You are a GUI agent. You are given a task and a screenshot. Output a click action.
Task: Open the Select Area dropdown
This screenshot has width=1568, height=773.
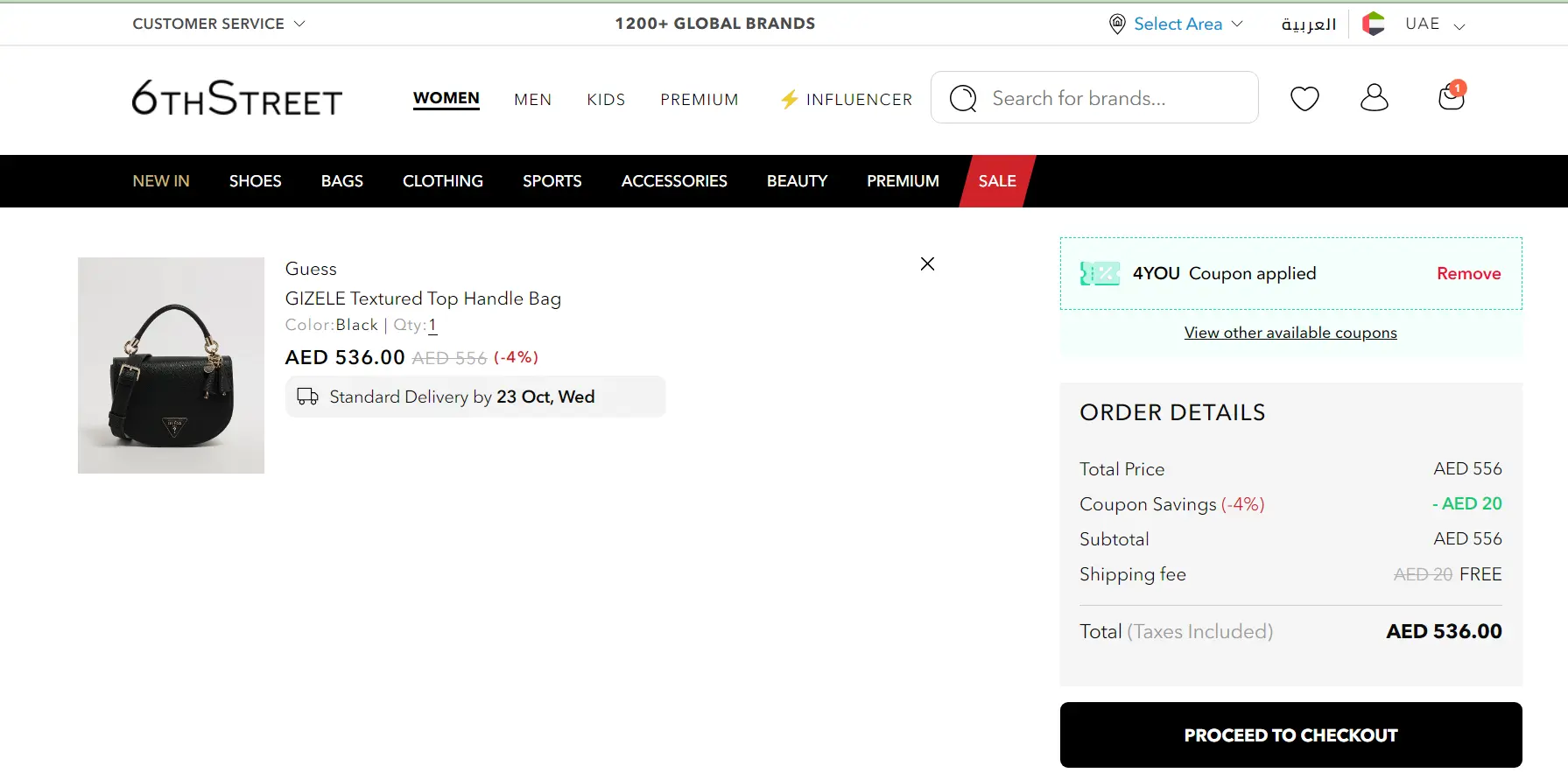click(1188, 24)
